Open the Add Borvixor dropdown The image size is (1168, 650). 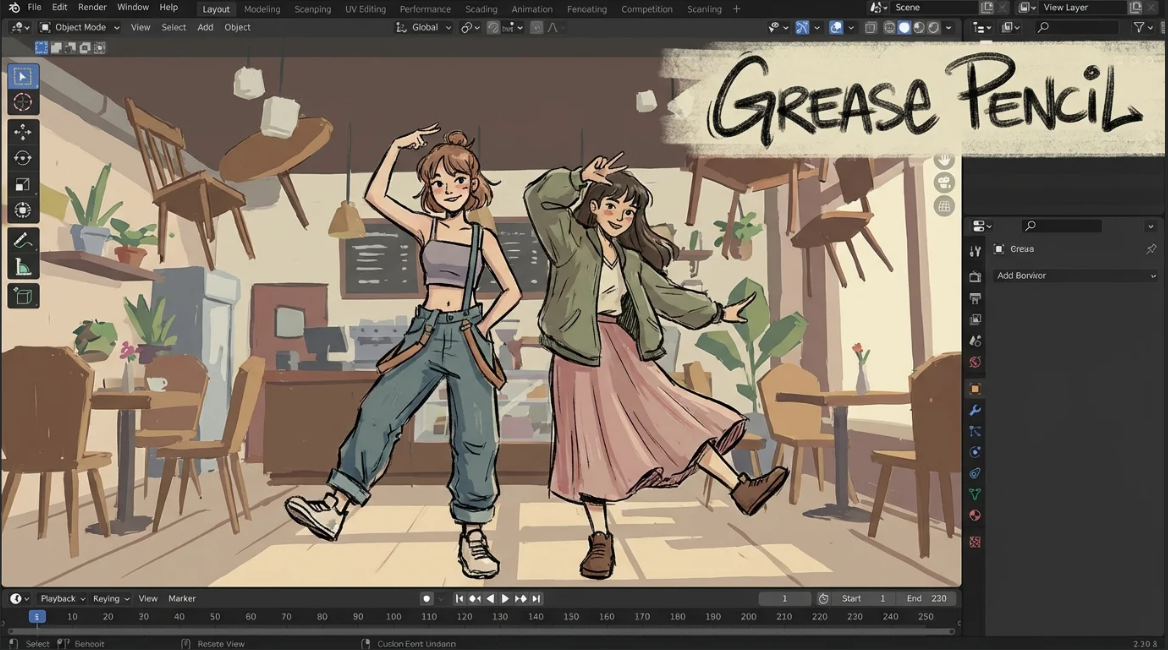(x=1076, y=275)
